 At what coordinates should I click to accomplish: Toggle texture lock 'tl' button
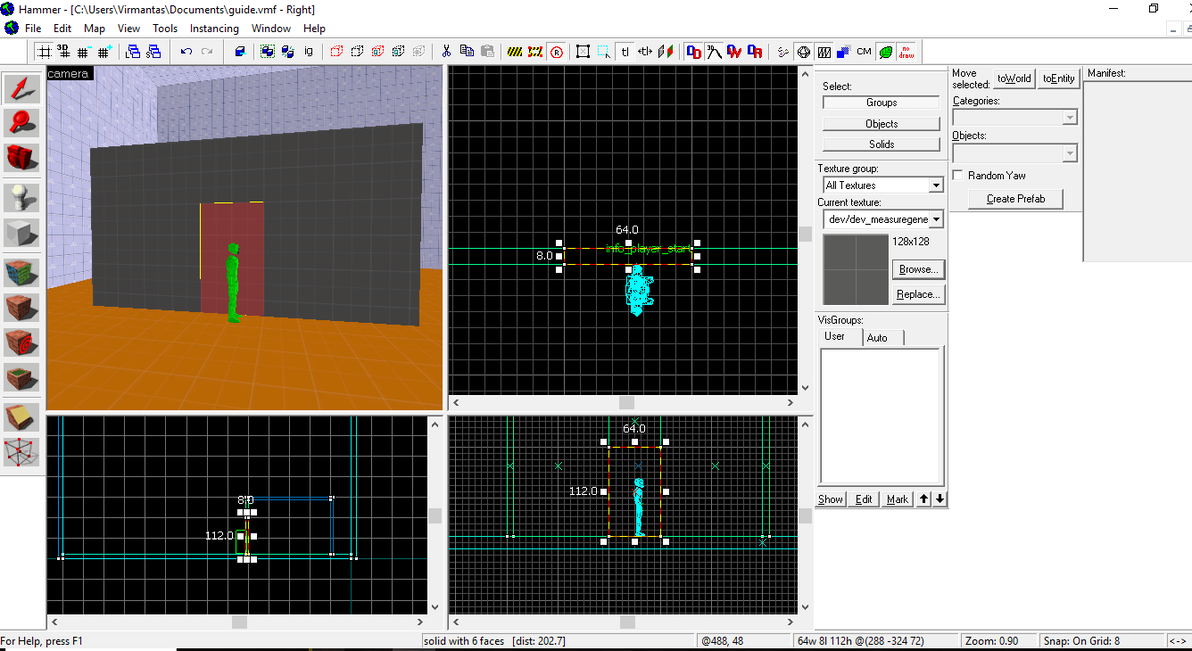pos(625,52)
